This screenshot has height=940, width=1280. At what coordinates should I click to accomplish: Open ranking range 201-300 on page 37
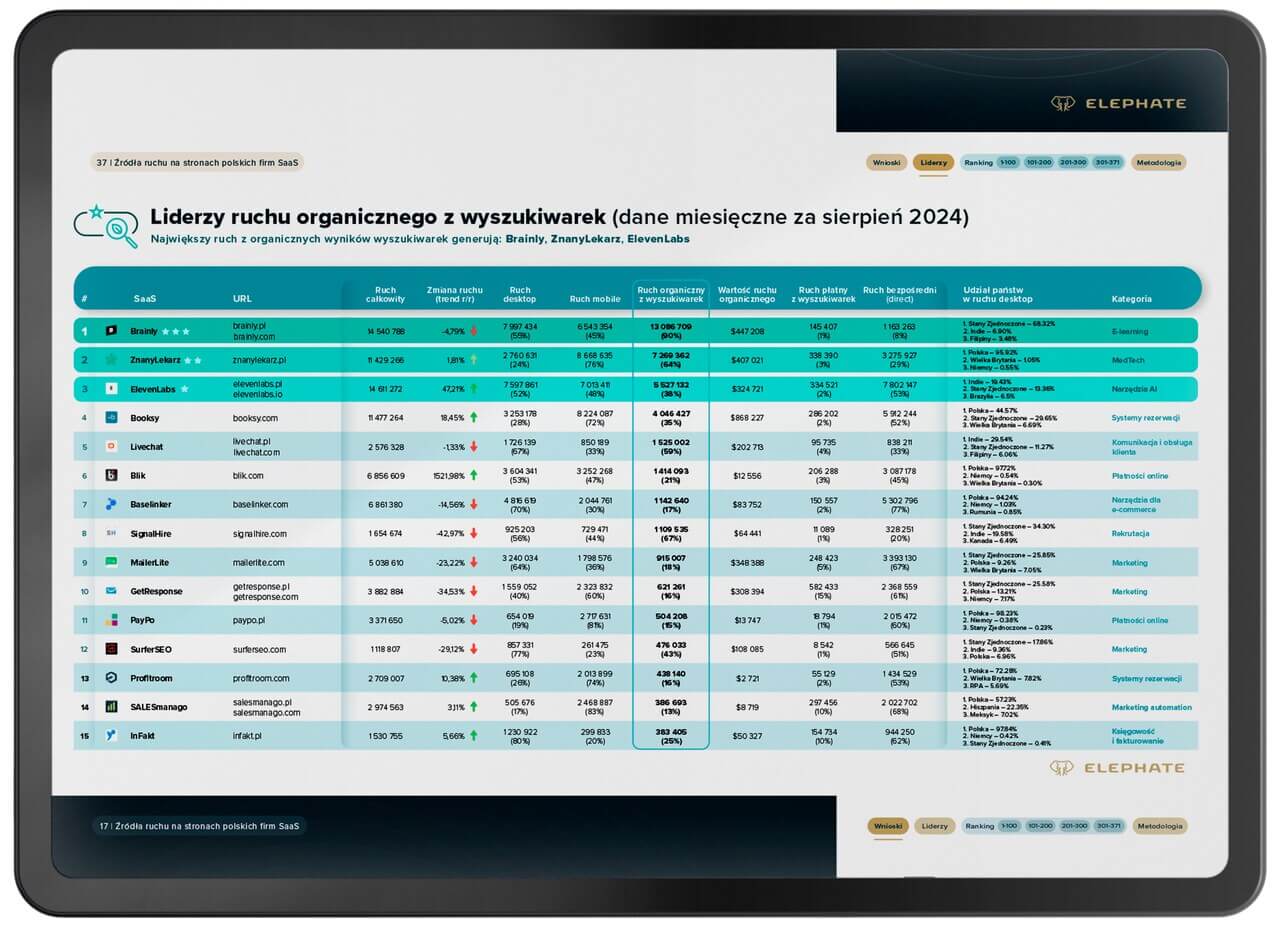pyautogui.click(x=1073, y=162)
